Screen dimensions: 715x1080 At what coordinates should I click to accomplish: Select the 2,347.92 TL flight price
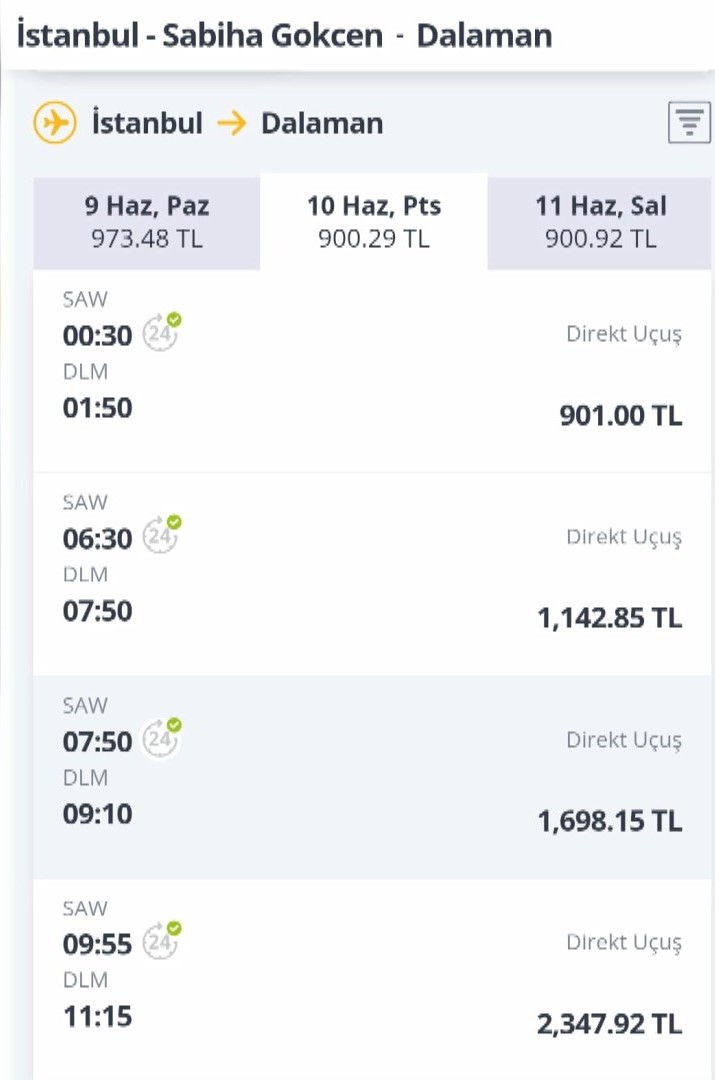coord(610,1024)
